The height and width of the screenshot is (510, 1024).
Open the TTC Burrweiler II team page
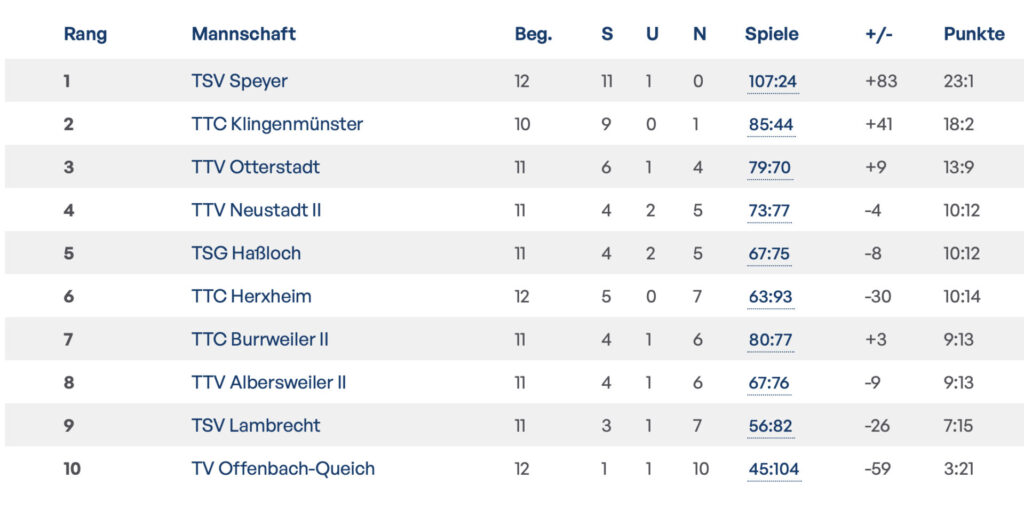coord(259,339)
